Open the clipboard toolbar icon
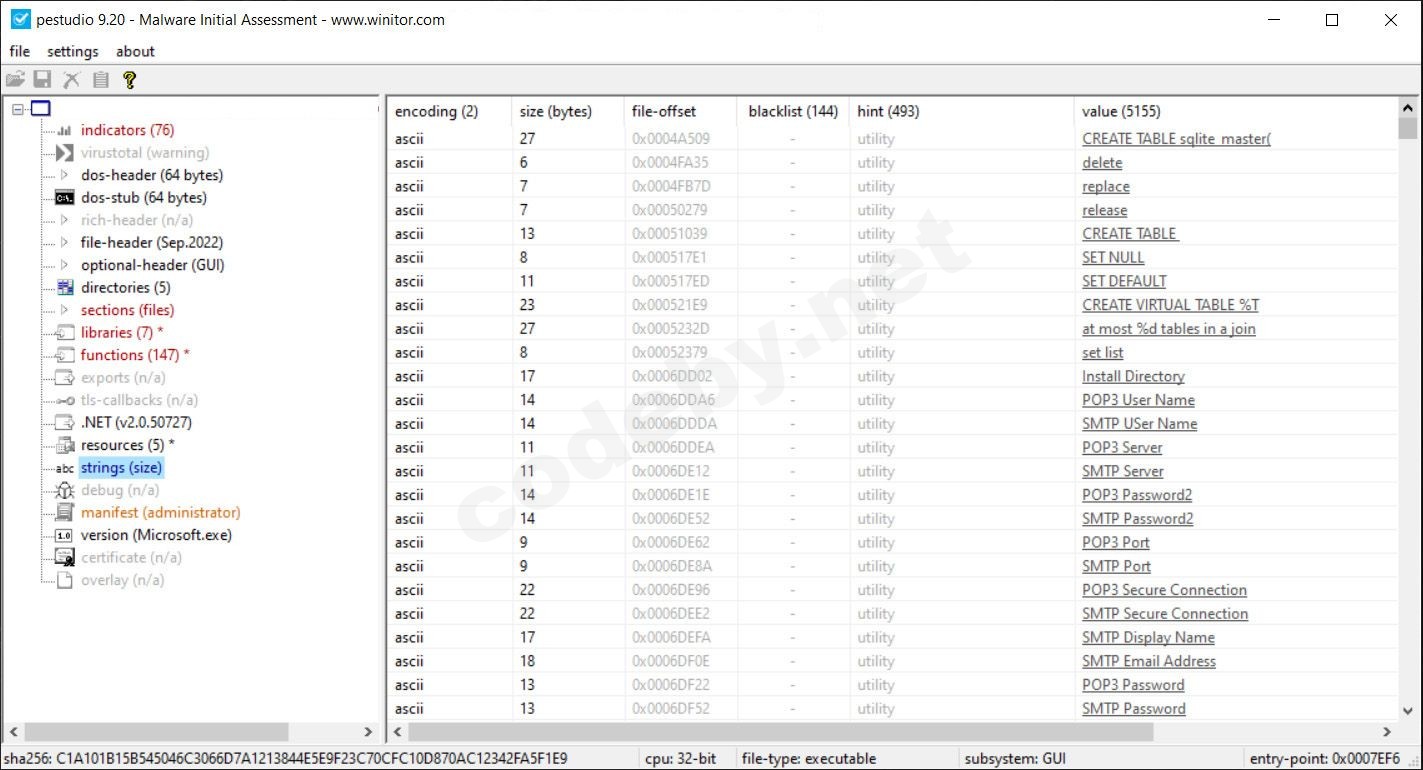Screen dimensions: 1423x770 pyautogui.click(x=100, y=79)
